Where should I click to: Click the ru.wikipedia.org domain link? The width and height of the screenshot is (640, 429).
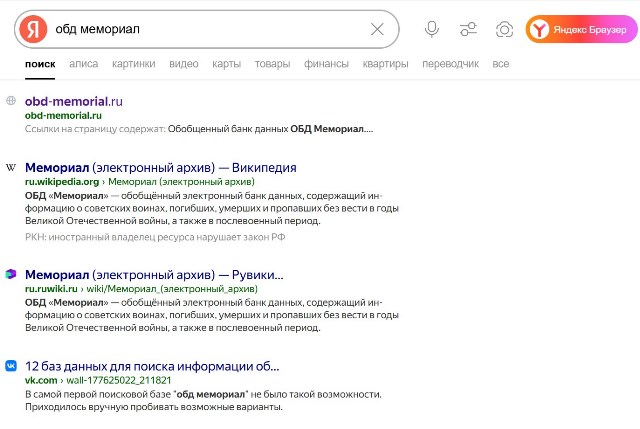pyautogui.click(x=62, y=182)
